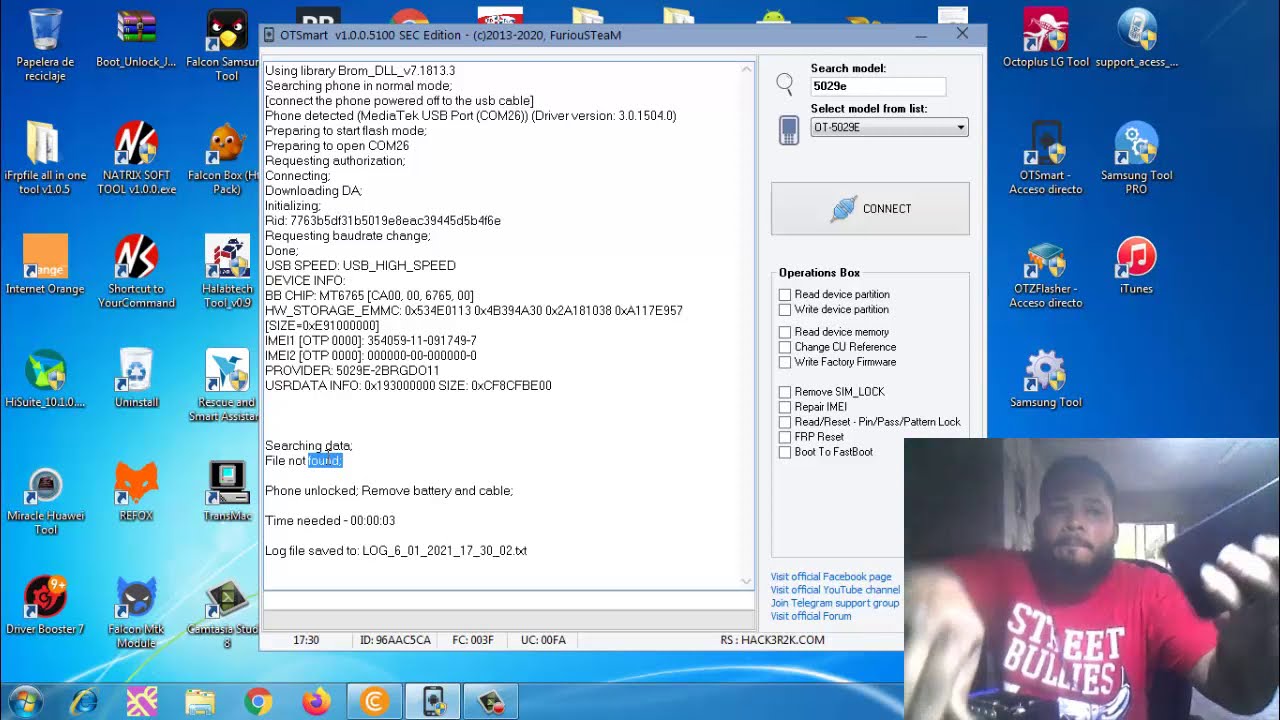The image size is (1280, 720).
Task: Visit official YouTube channel link
Action: click(835, 590)
